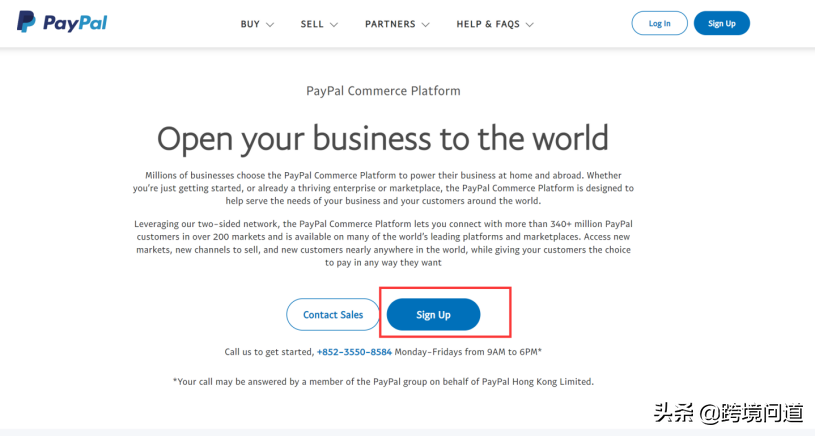Expand the chevron beside PARTNERS
The image size is (816, 436).
coord(425,24)
